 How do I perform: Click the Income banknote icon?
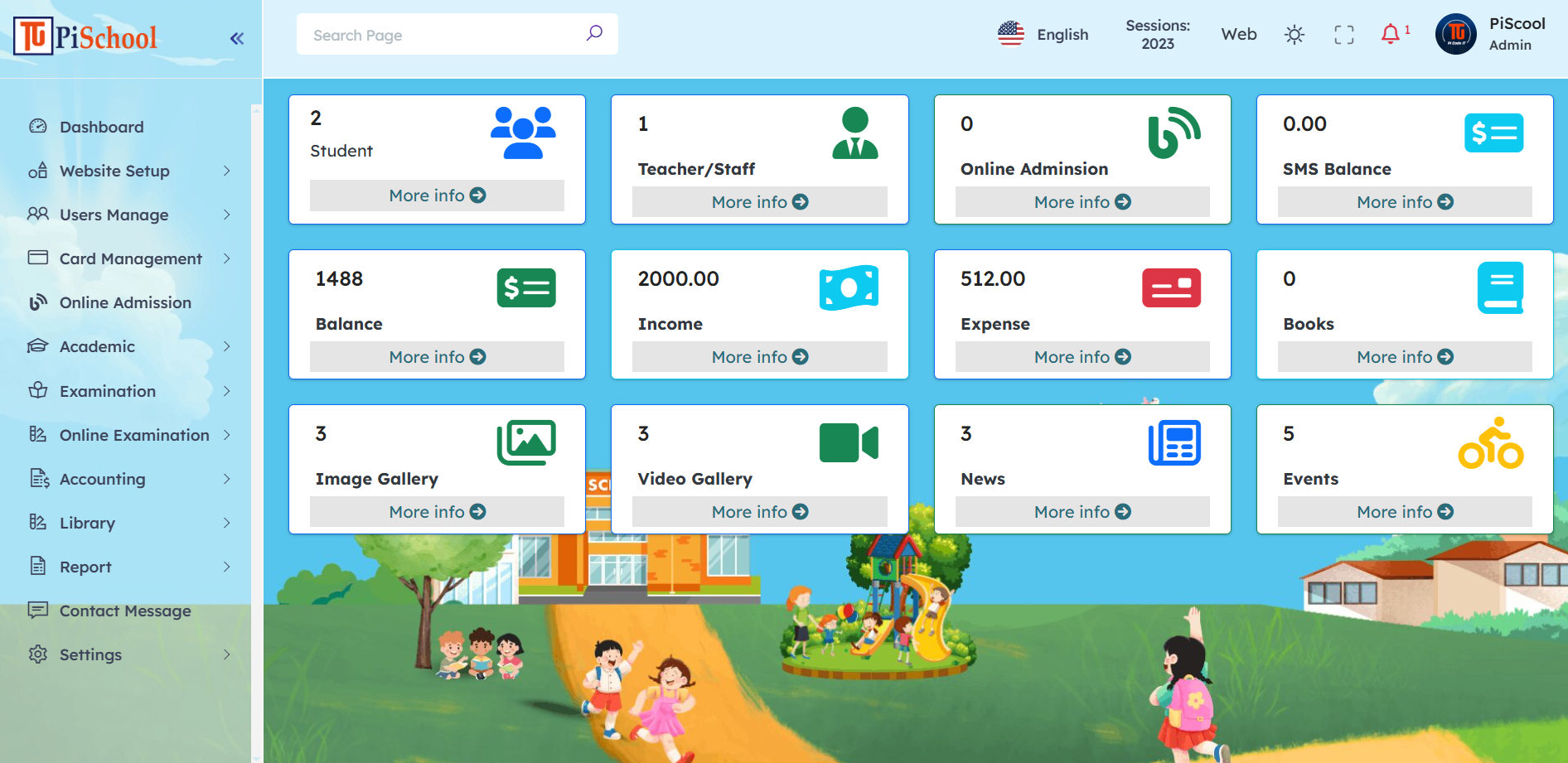[849, 287]
